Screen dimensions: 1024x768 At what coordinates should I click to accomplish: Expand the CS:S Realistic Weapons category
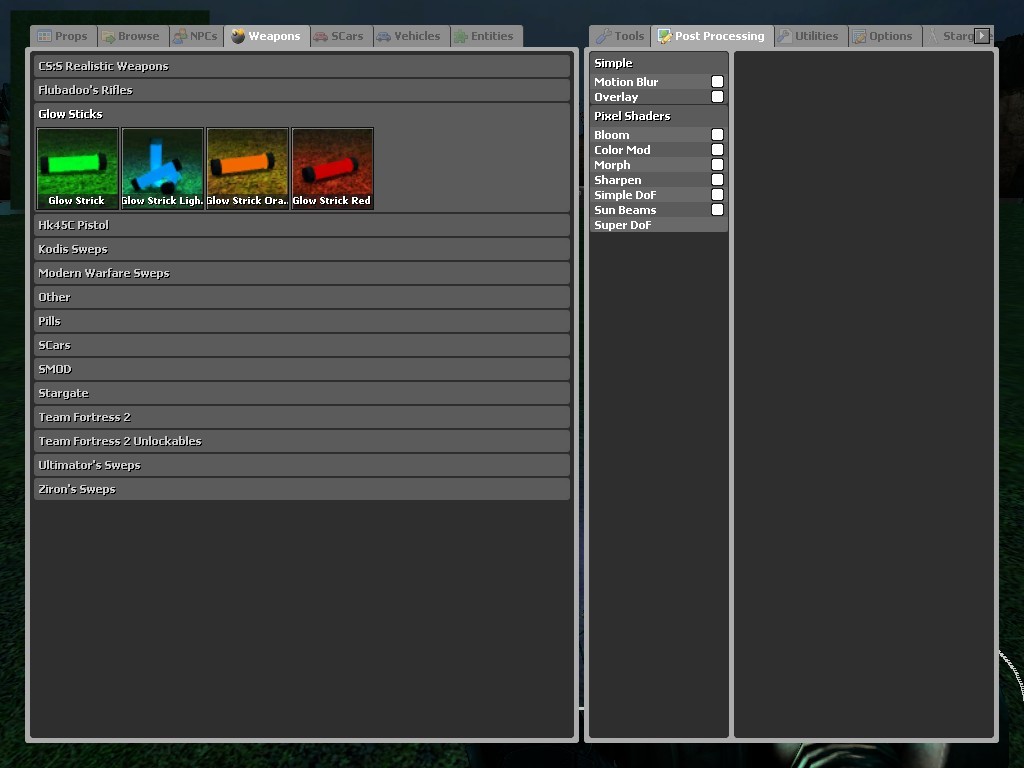tap(300, 66)
